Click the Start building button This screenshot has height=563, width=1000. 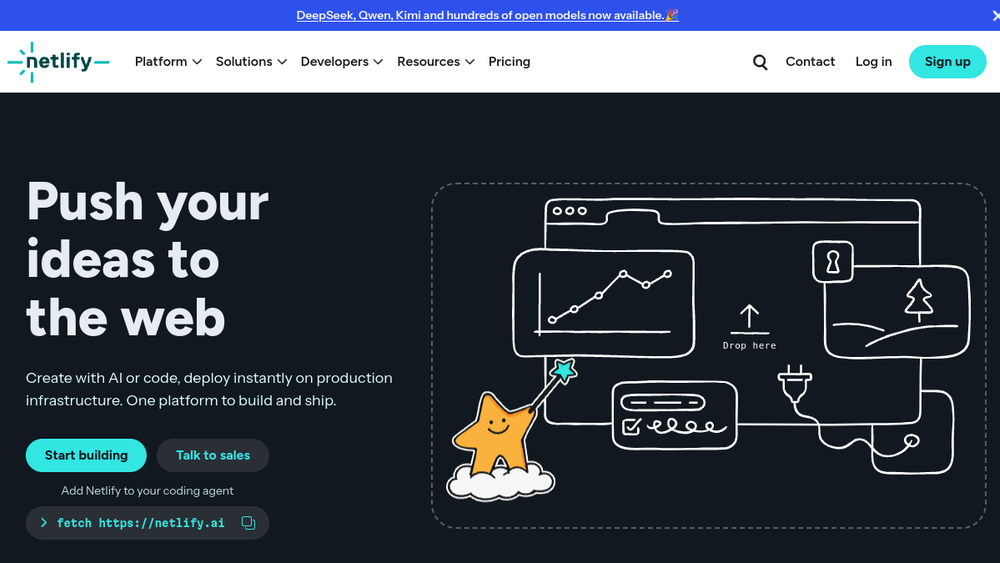click(86, 455)
